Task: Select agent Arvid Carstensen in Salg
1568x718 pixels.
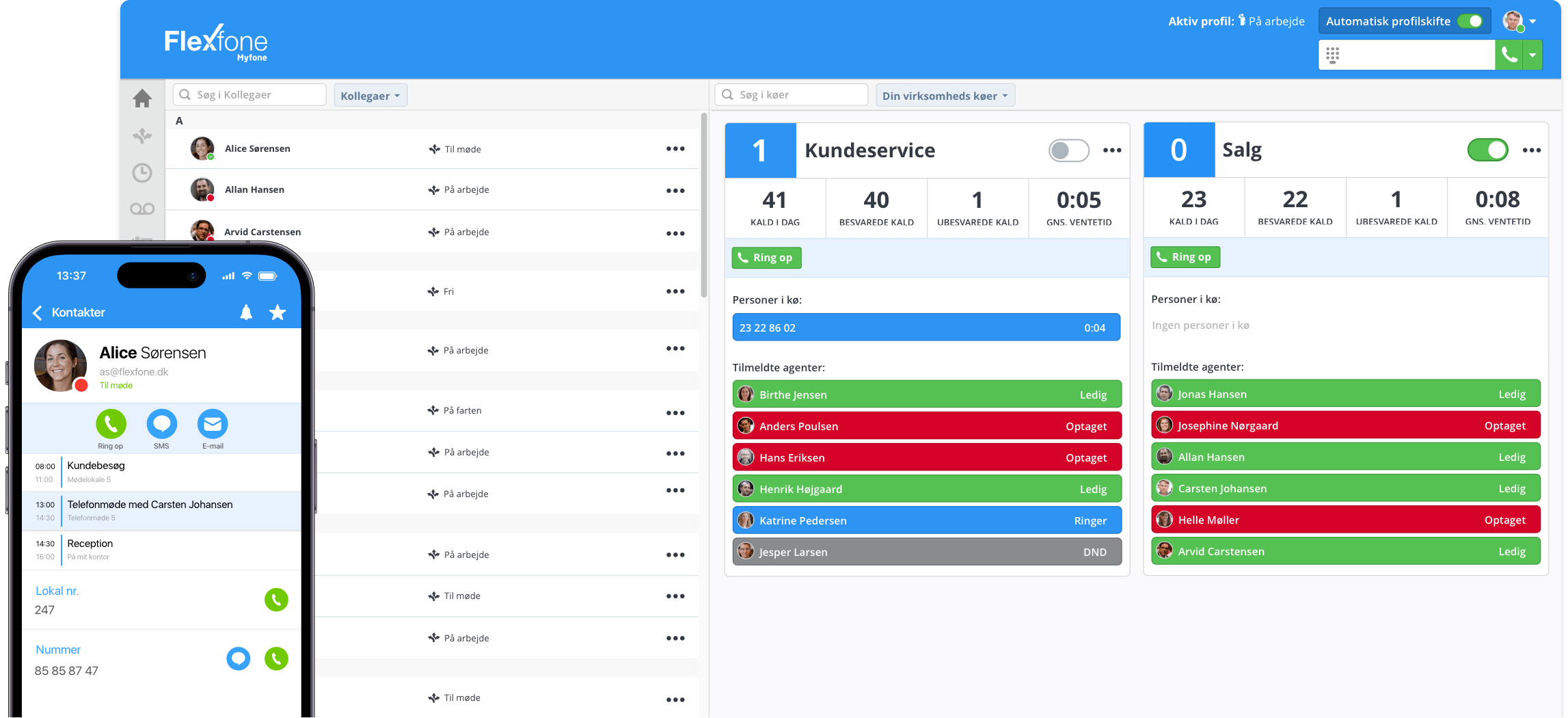Action: (1346, 551)
